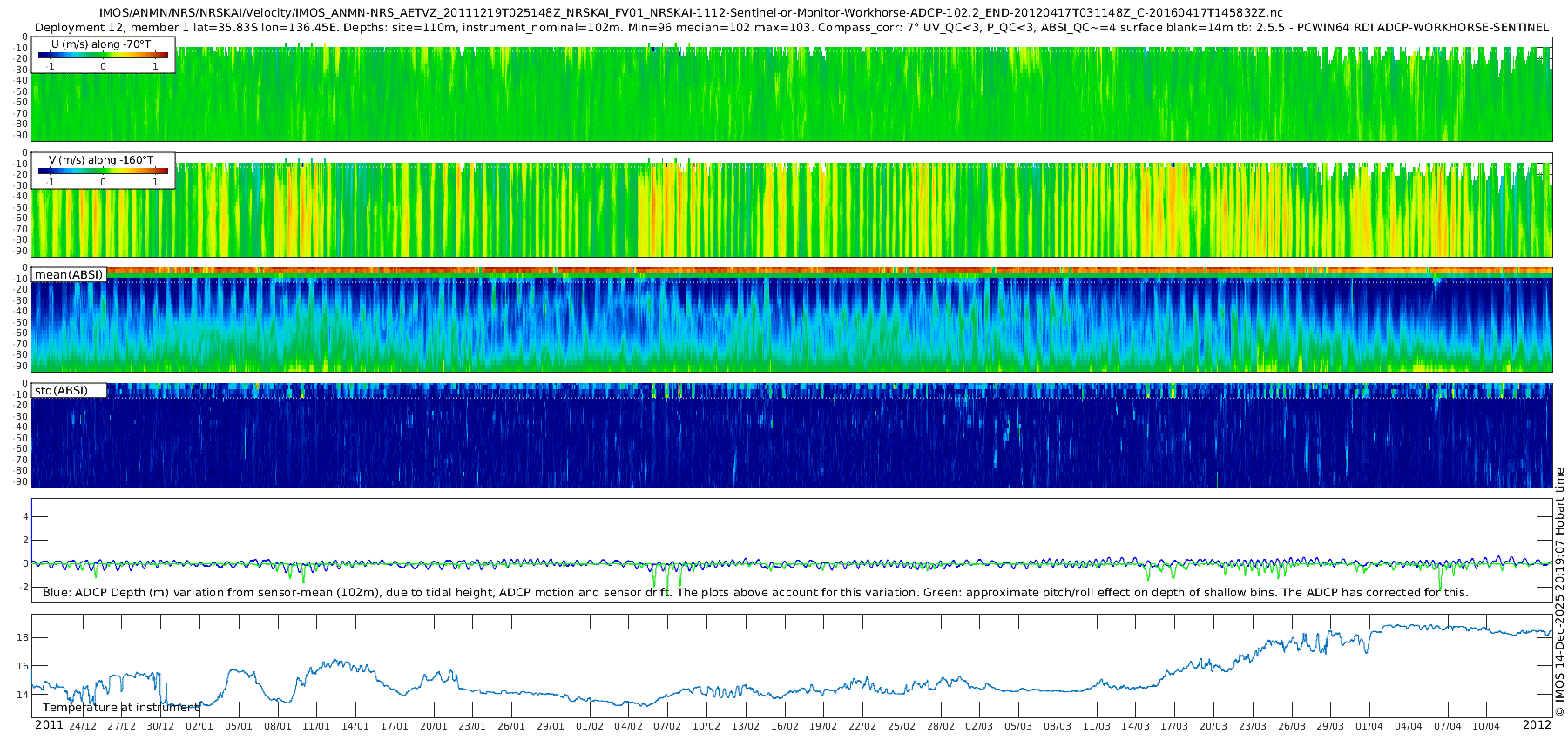Click the deployment metadata subtitle line
Viewport: 1568px width, 740px height.
(791, 28)
